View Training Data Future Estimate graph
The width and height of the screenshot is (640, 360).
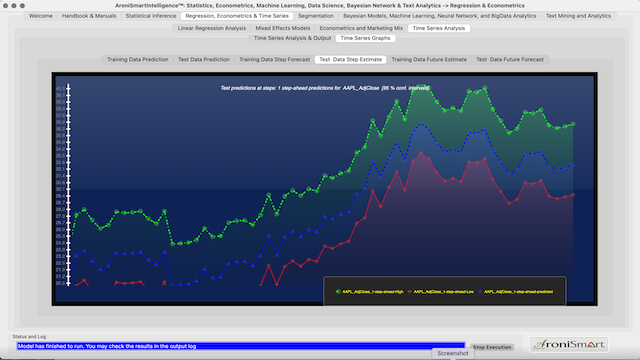[x=429, y=60]
